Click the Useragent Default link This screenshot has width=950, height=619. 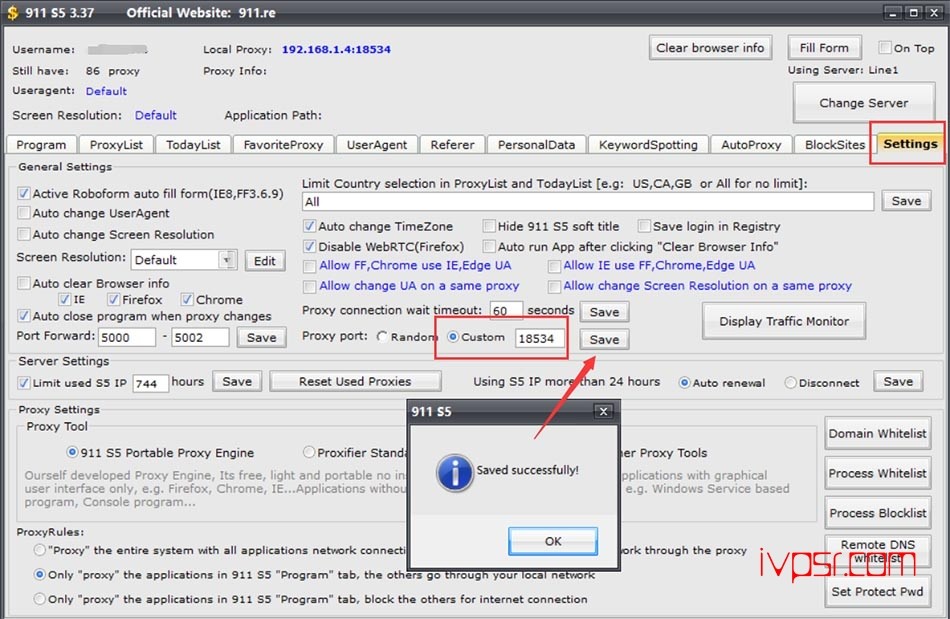point(106,91)
